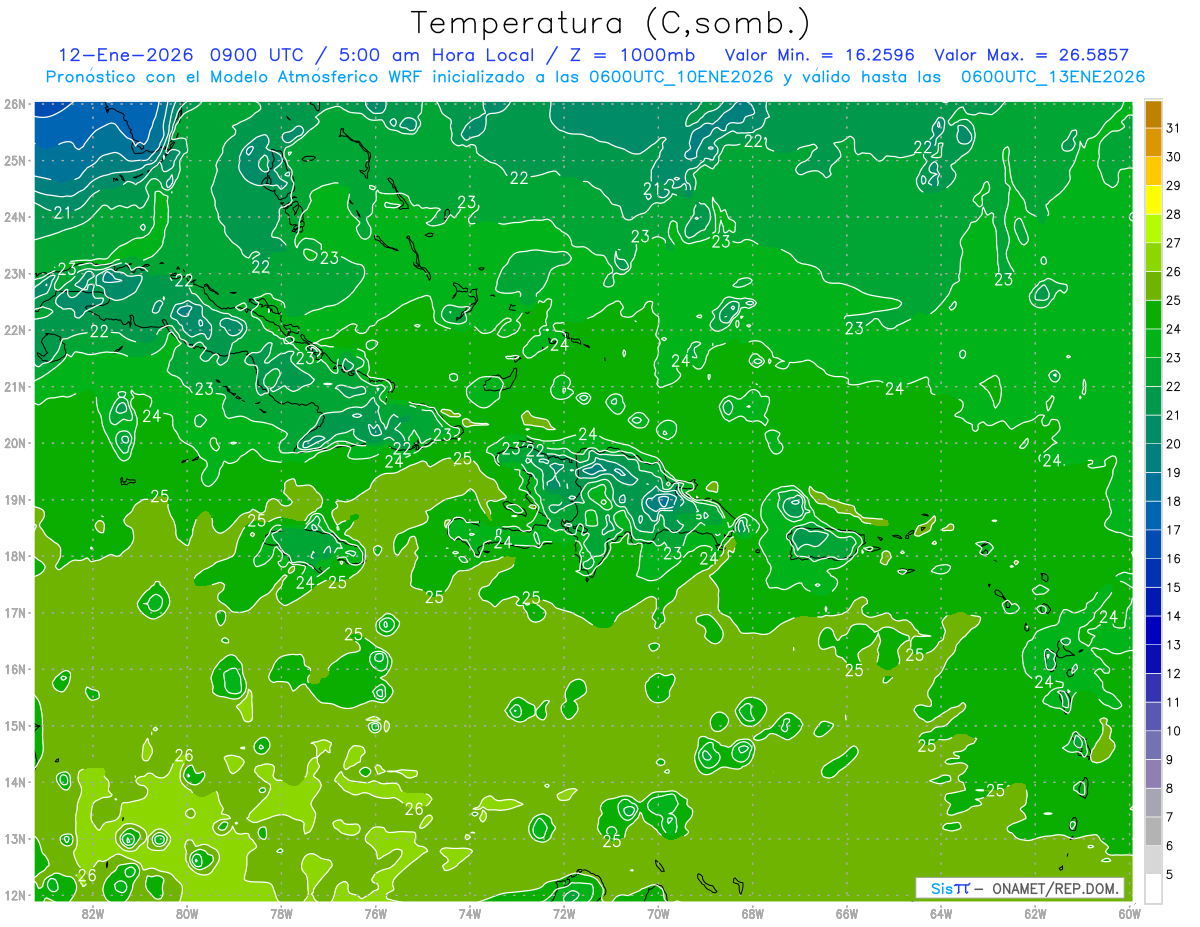Click the "62W" longitude axis label
The image size is (1200, 927).
coord(1035,913)
